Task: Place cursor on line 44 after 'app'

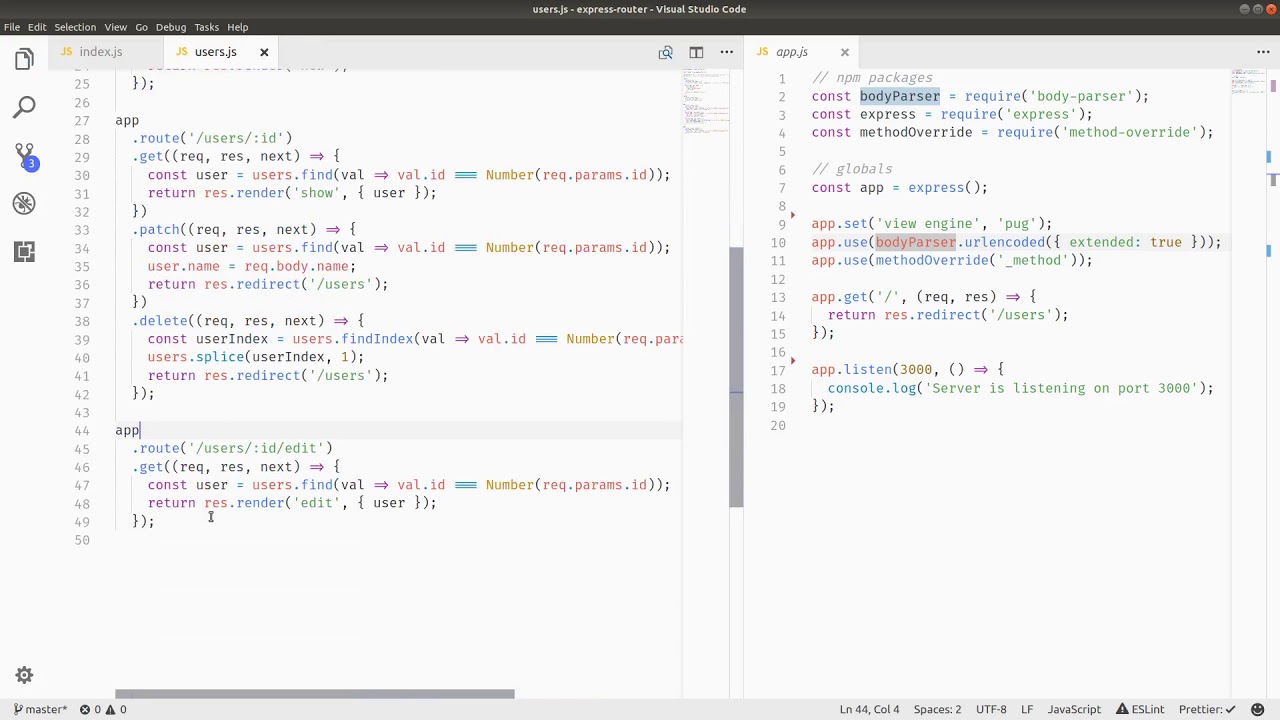Action: click(141, 430)
